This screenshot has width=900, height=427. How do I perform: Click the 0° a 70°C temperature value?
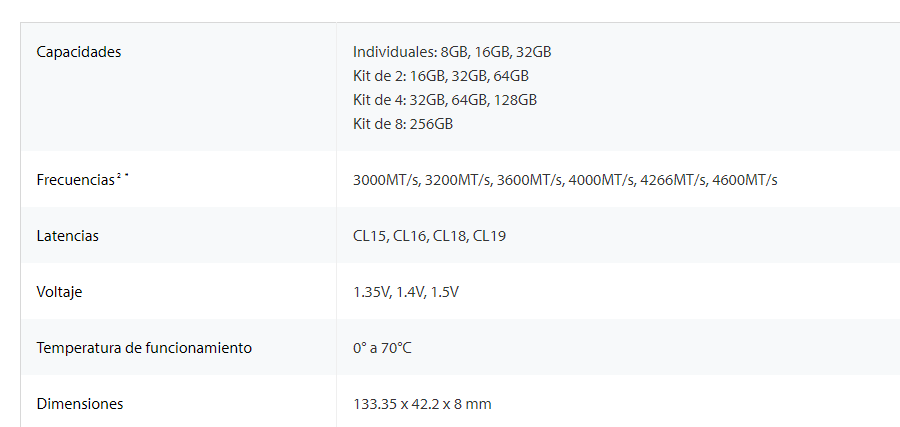[382, 348]
